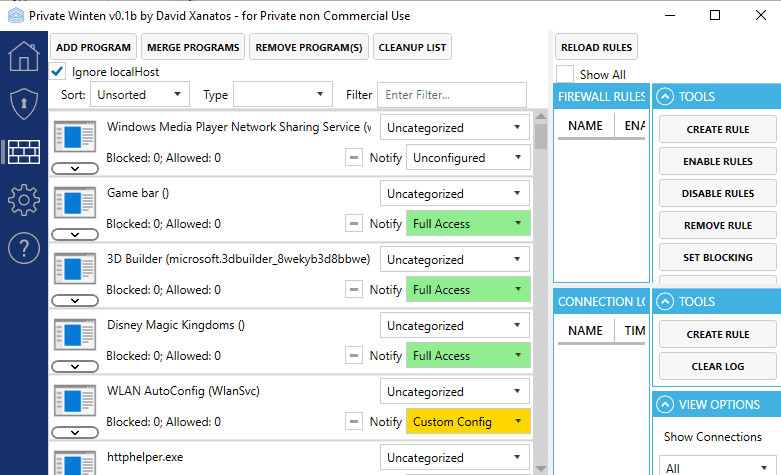The image size is (781, 475).
Task: Open the Settings gear sidebar icon
Action: (x=23, y=200)
